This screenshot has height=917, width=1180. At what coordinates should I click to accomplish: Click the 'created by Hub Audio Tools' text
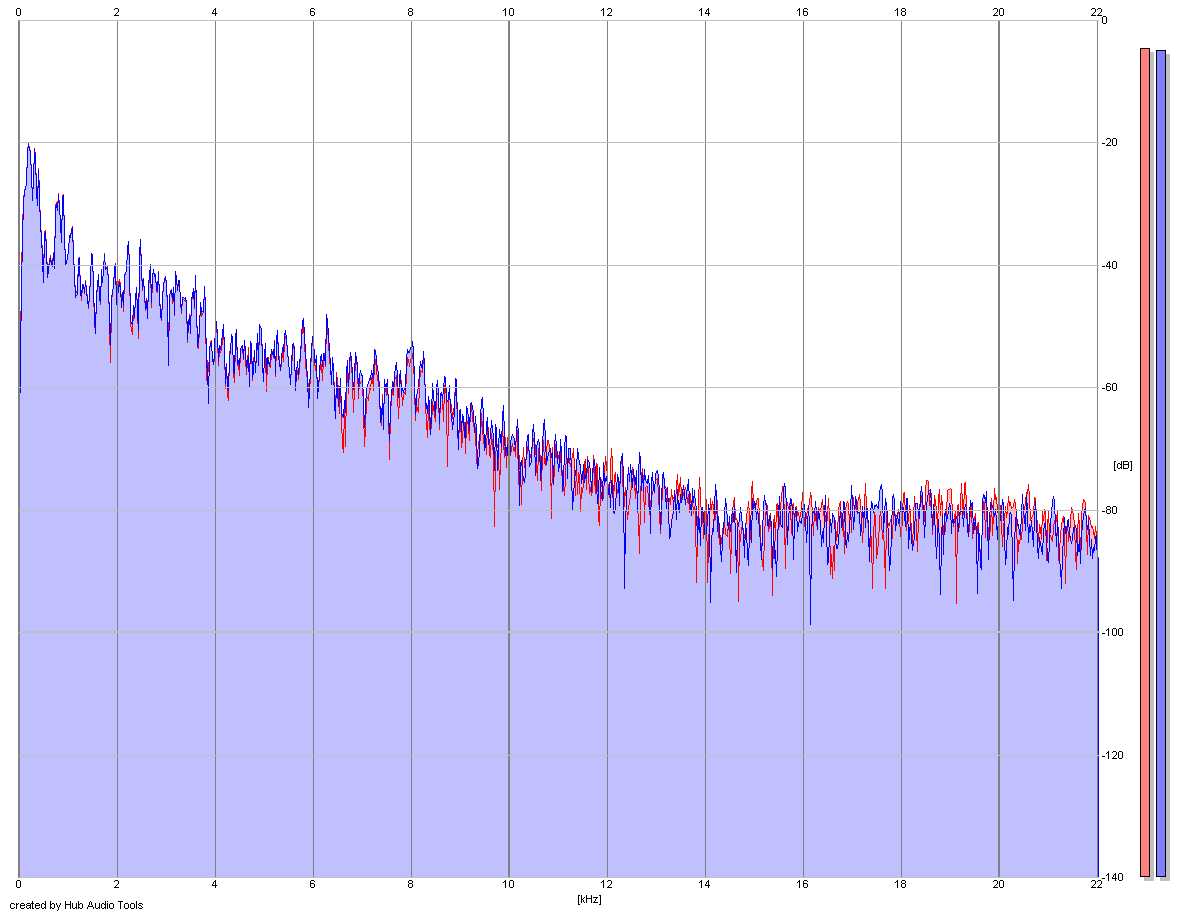tap(76, 905)
